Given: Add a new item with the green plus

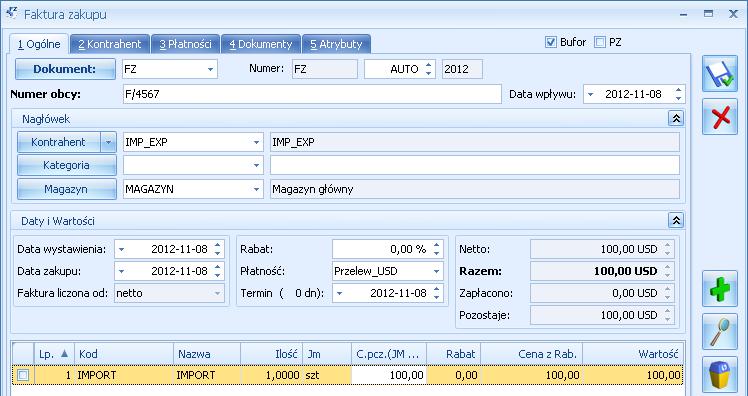Looking at the screenshot, I should [720, 289].
